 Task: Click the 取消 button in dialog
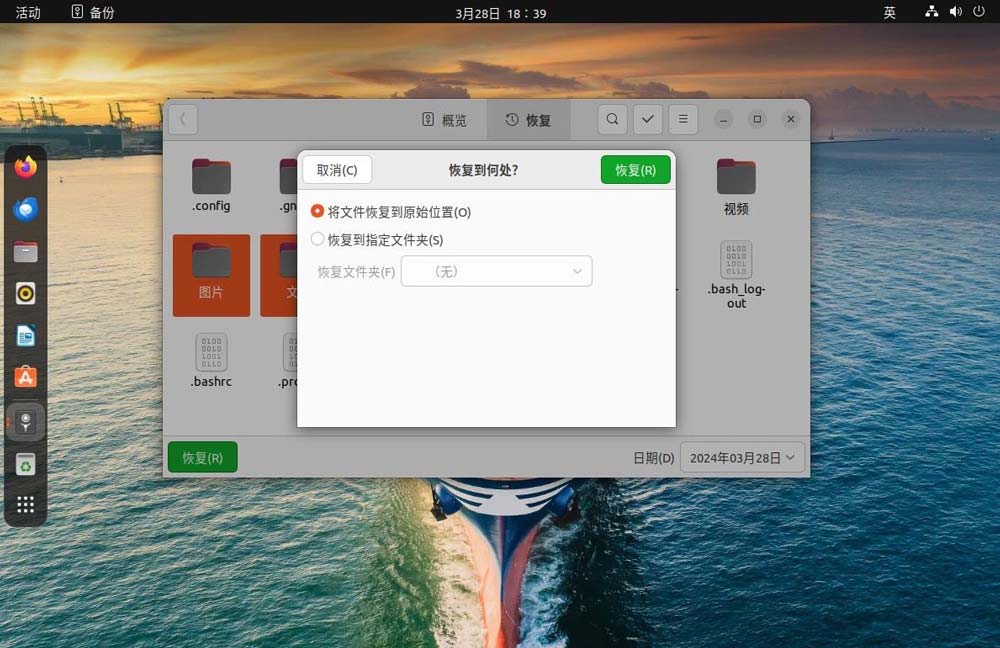(337, 170)
